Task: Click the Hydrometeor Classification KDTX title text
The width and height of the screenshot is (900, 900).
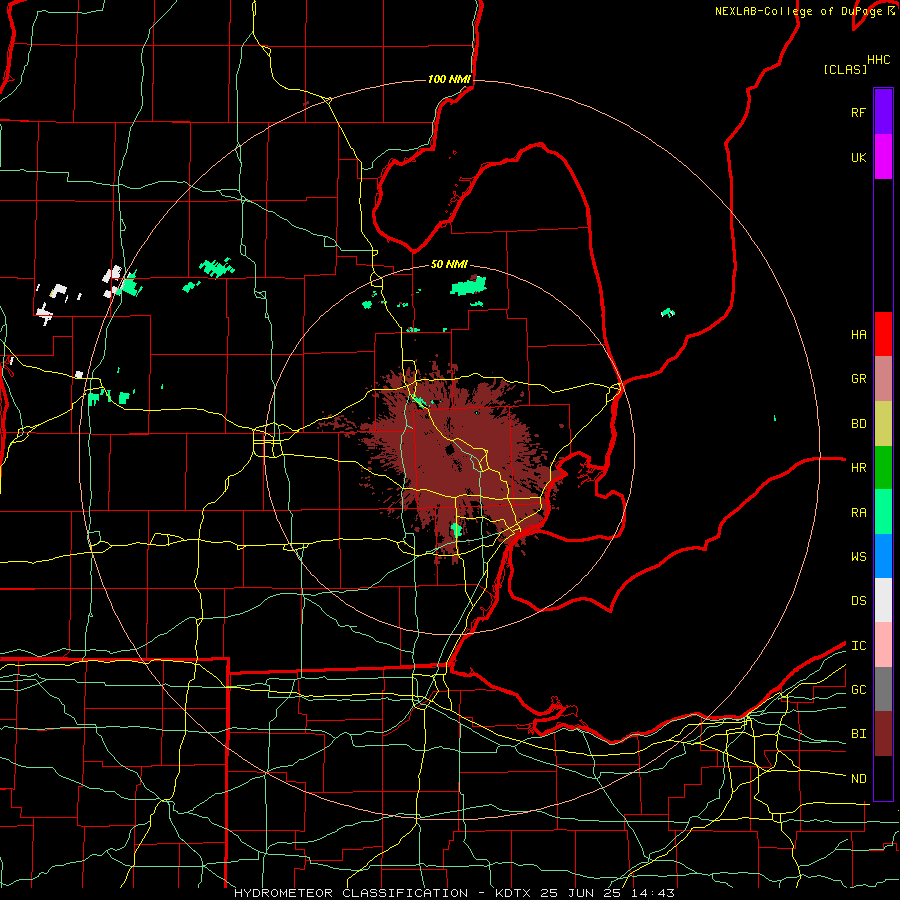Action: (378, 893)
